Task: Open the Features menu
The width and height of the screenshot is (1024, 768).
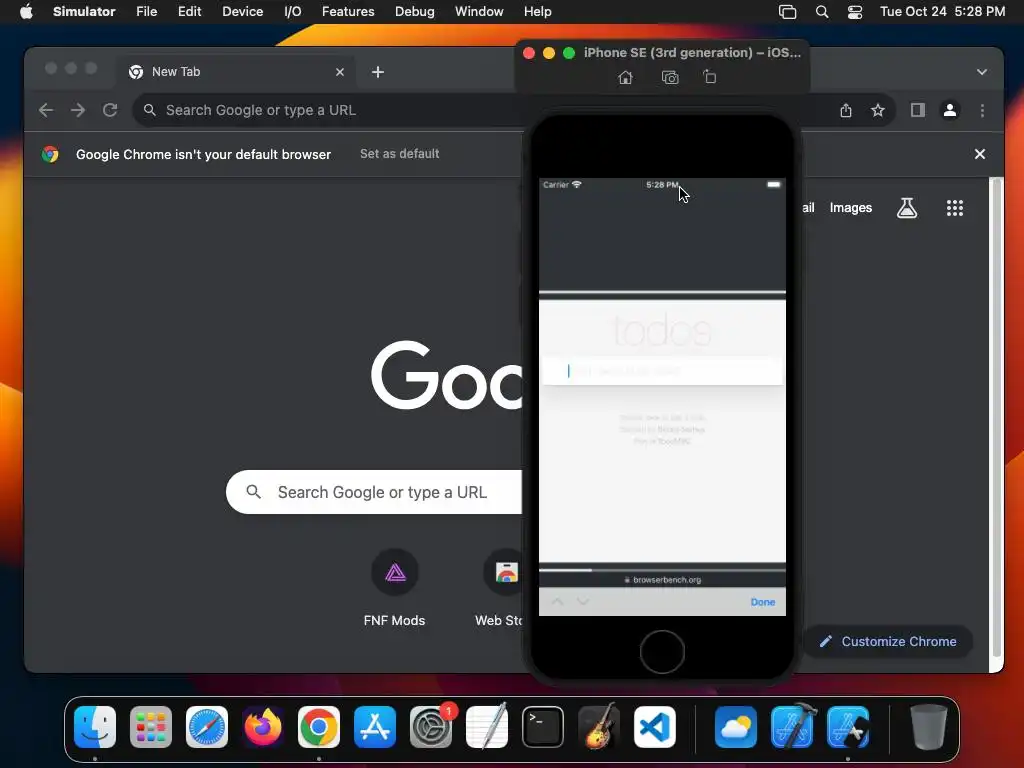Action: (348, 12)
